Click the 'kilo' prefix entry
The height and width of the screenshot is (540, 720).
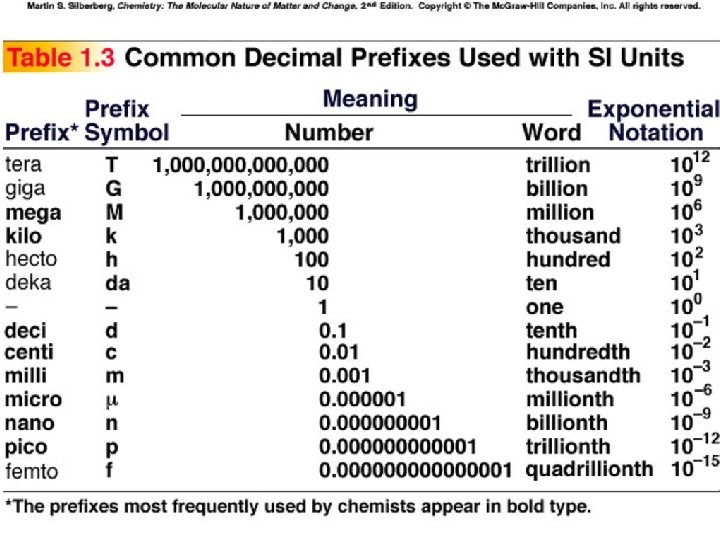point(24,236)
